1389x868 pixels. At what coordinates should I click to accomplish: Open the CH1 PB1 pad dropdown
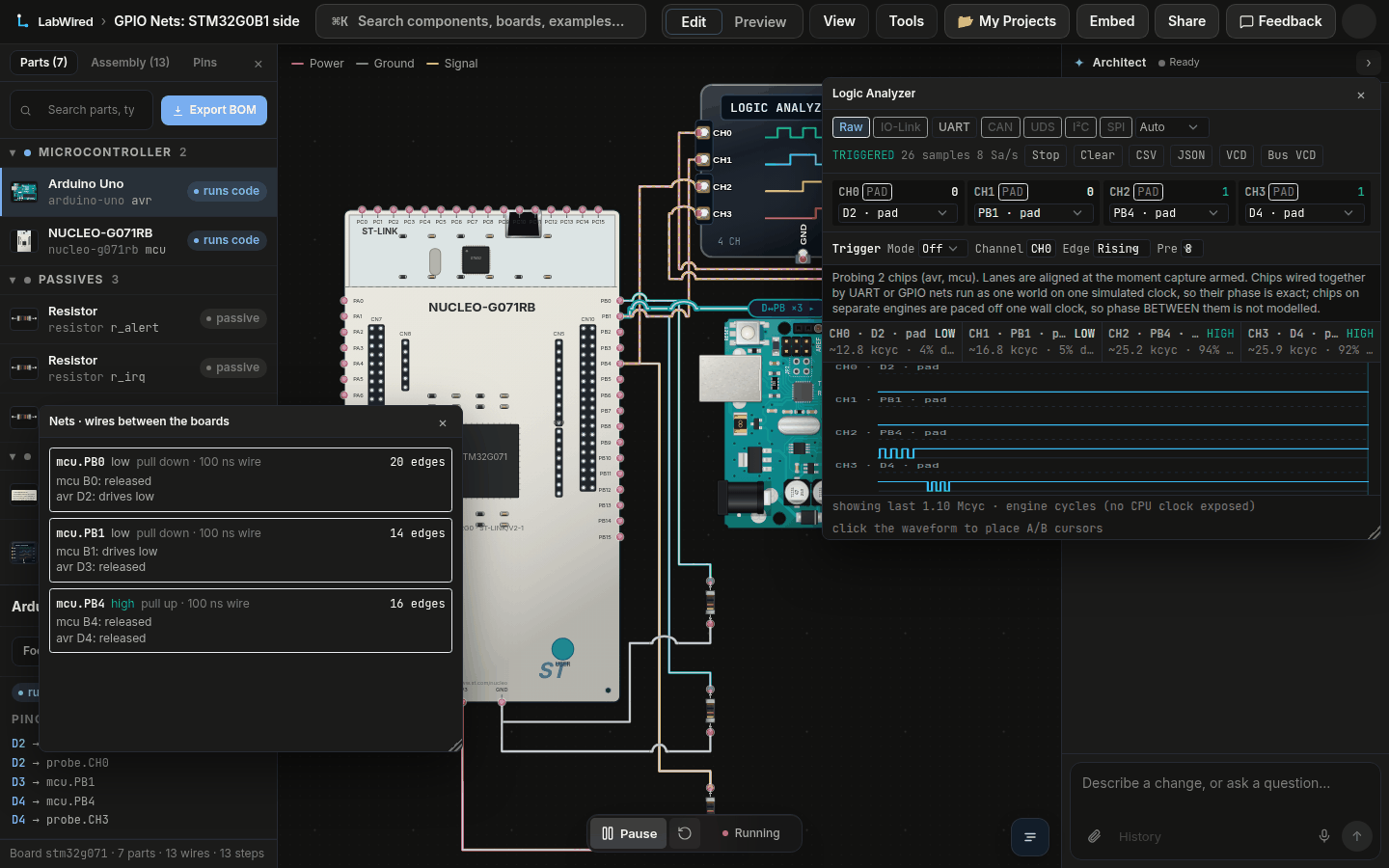pos(1032,213)
